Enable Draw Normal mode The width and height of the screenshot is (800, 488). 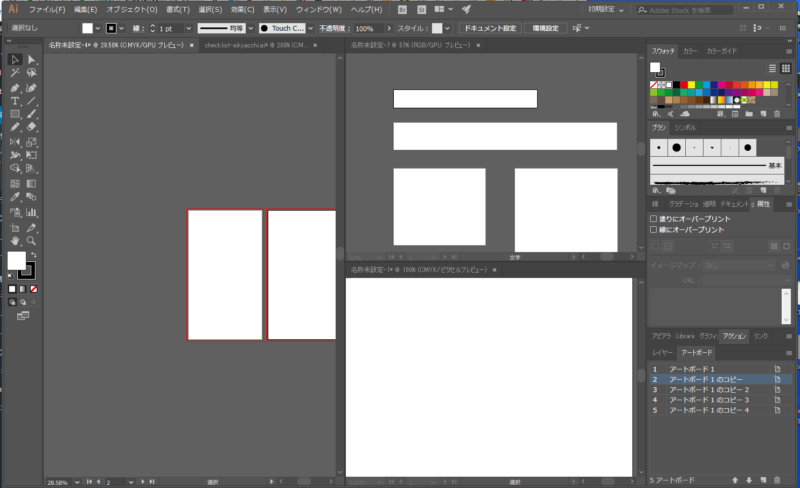[12, 302]
